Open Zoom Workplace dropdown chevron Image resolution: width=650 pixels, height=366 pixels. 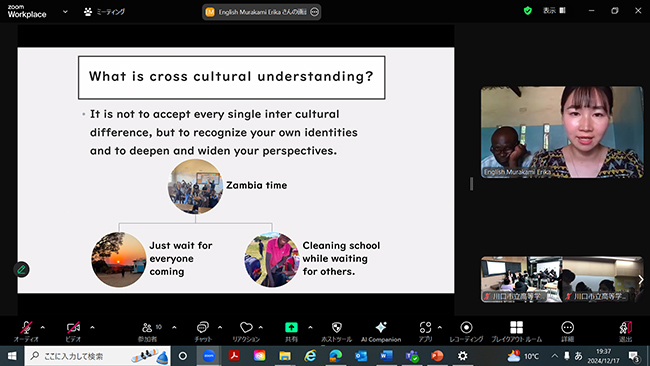[65, 12]
